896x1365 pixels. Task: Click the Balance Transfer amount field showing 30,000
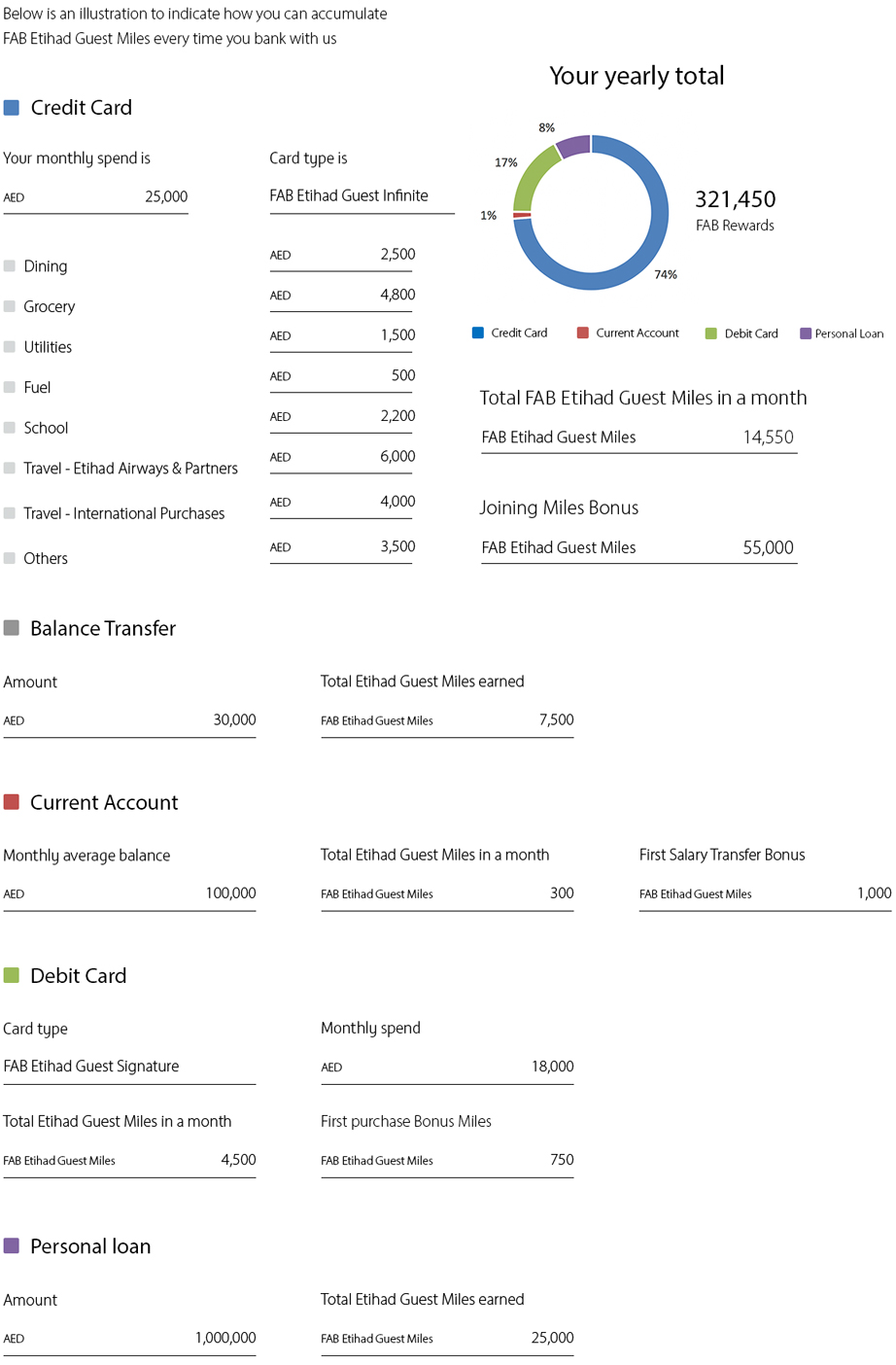129,720
